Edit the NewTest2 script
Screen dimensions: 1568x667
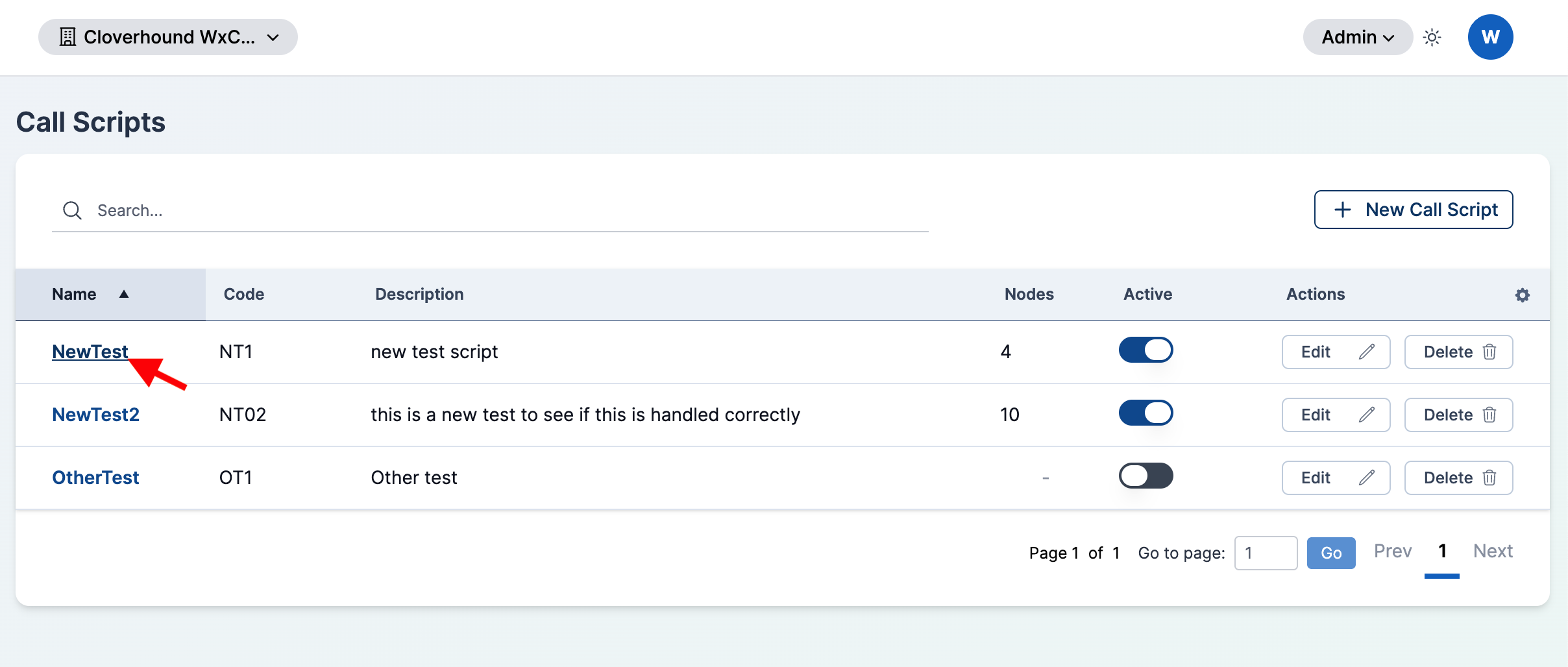pyautogui.click(x=1336, y=415)
